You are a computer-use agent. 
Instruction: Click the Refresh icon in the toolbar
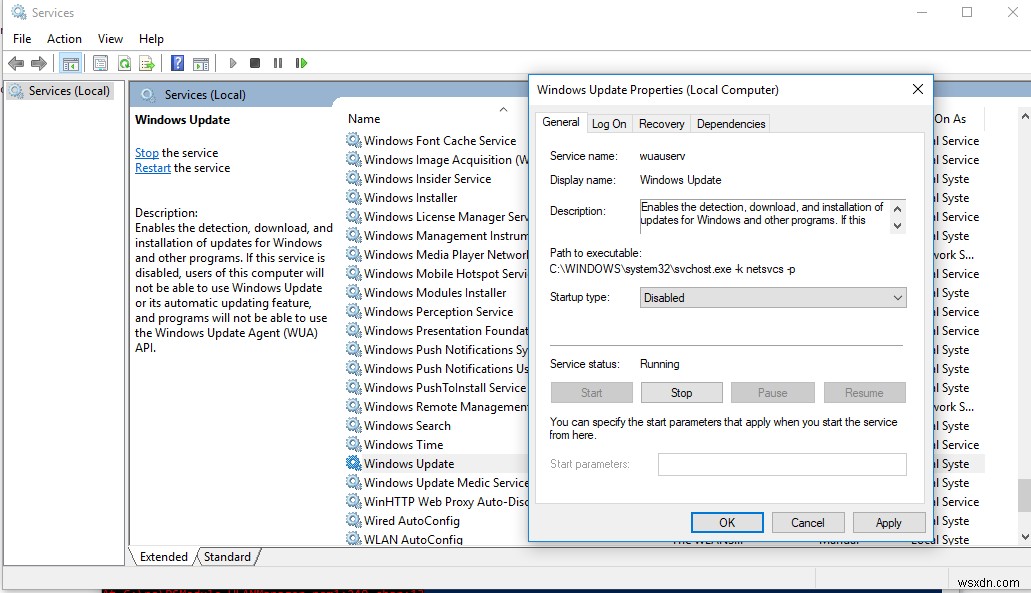124,63
